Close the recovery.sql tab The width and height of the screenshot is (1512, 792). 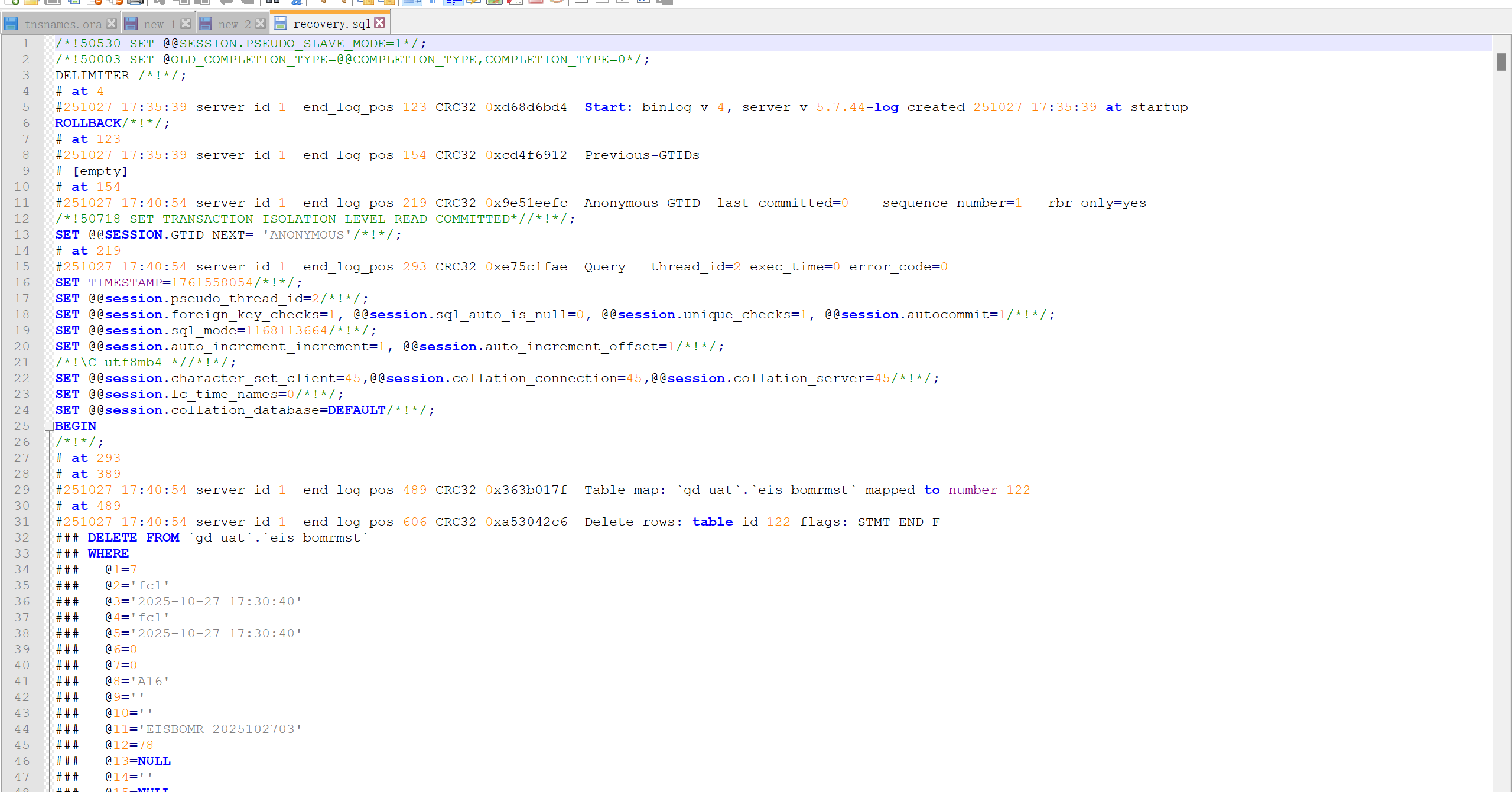[x=380, y=23]
